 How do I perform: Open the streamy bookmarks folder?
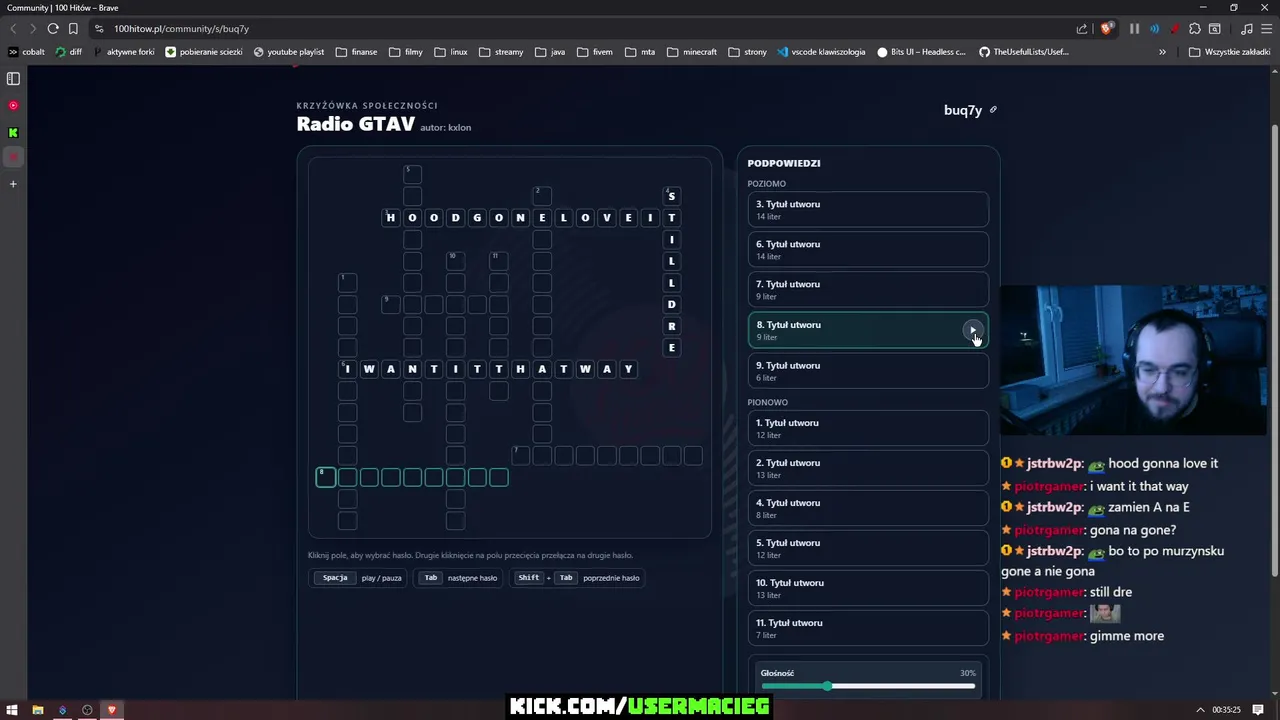click(x=501, y=52)
